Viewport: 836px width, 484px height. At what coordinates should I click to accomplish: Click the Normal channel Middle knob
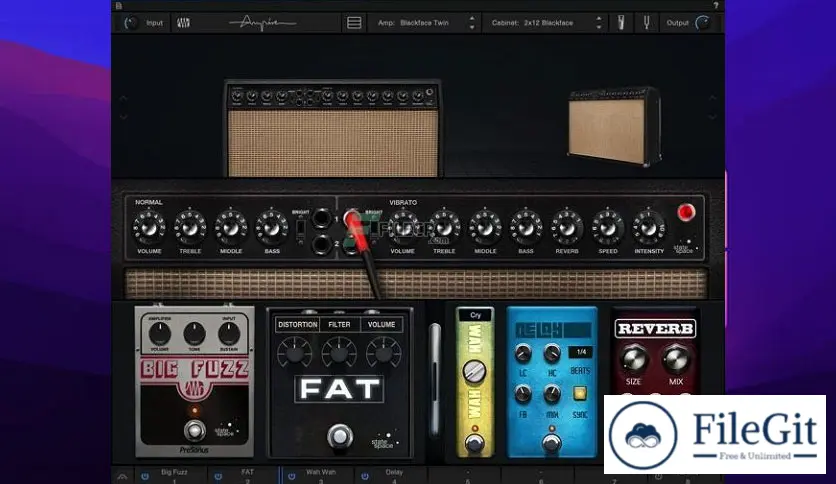(x=231, y=228)
